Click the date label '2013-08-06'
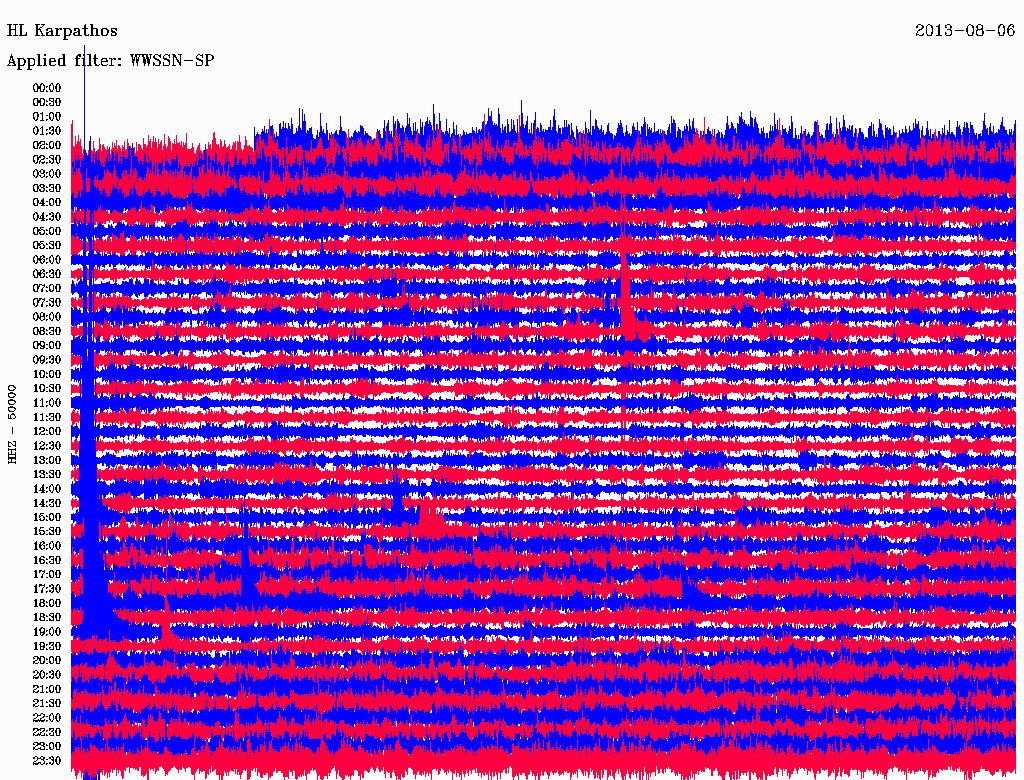 point(965,31)
